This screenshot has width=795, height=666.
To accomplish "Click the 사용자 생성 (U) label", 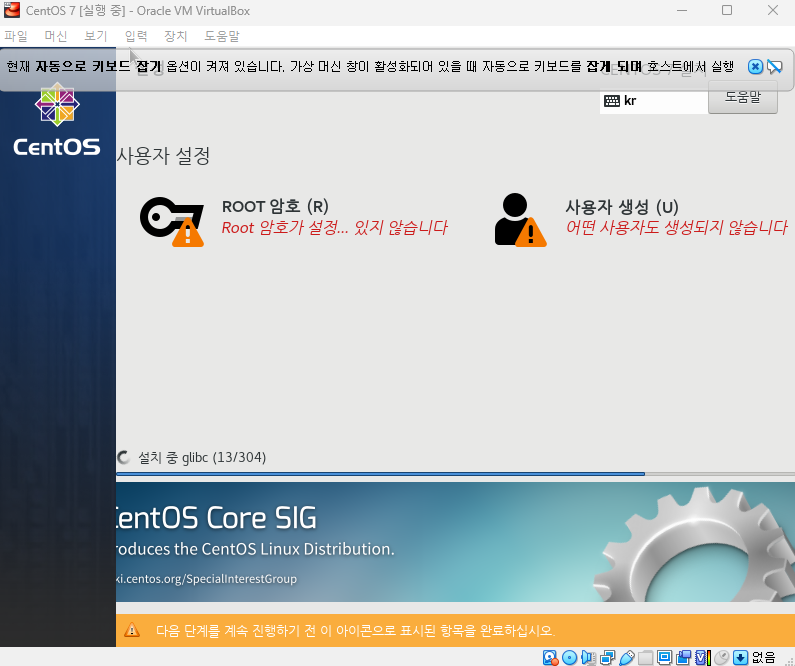I will click(x=622, y=207).
